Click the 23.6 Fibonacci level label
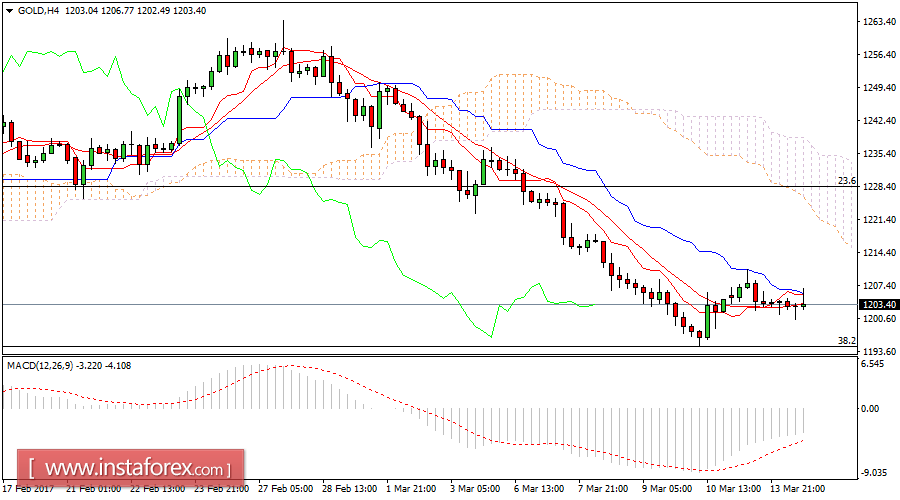The width and height of the screenshot is (900, 500). [847, 181]
